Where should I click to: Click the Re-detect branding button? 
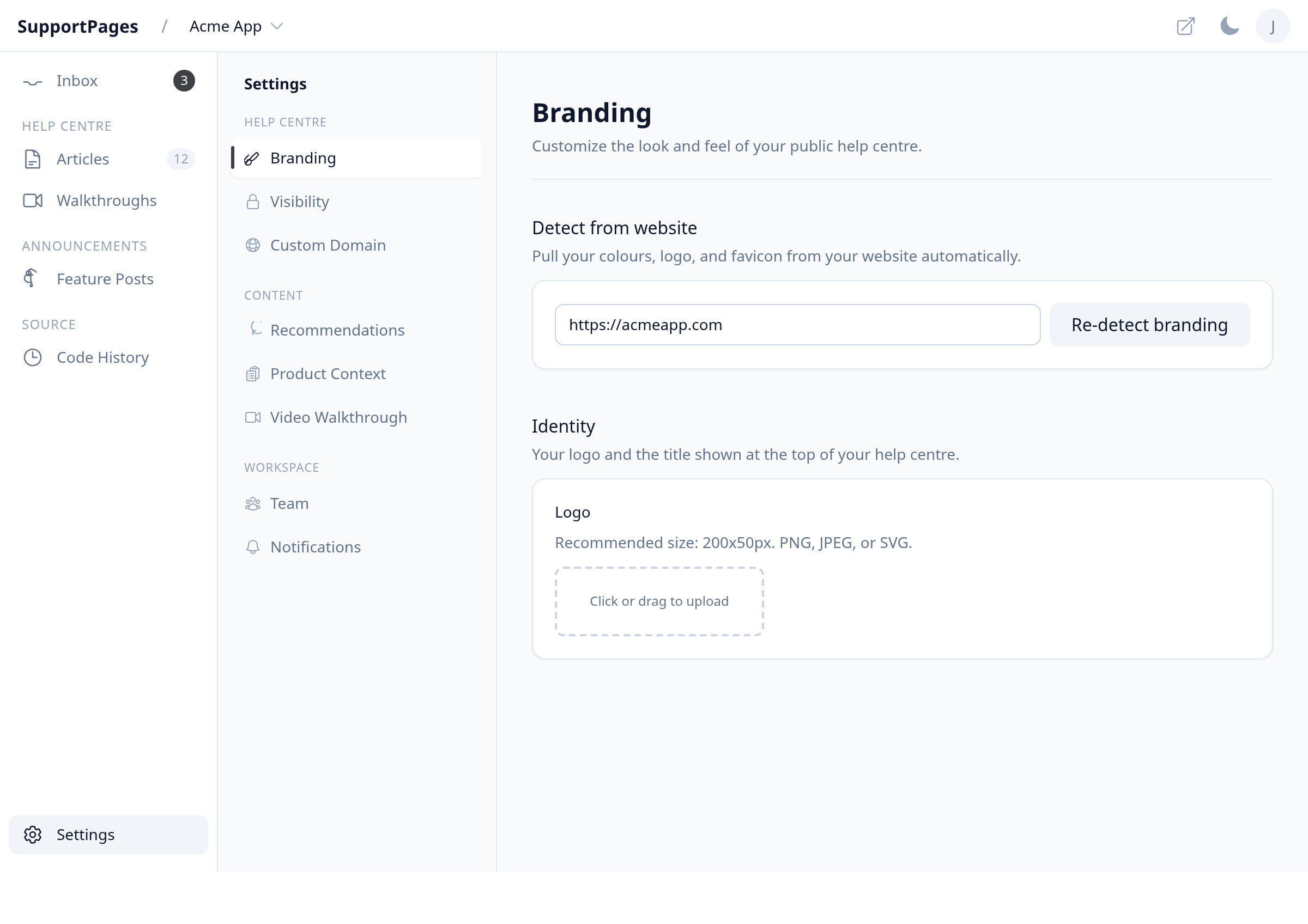click(x=1149, y=325)
